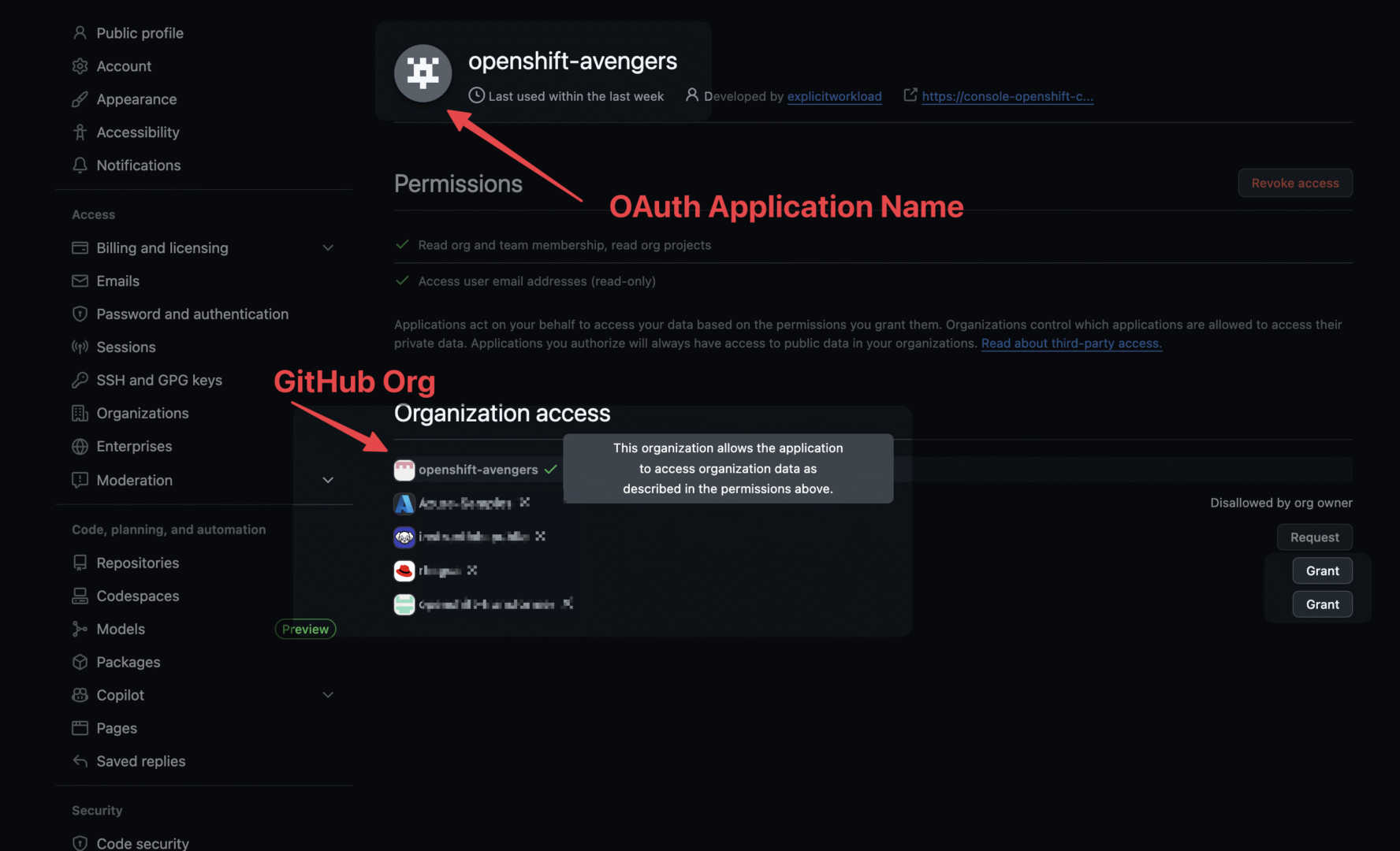This screenshot has height=851, width=1400.
Task: Open Public profile settings
Action: (x=140, y=33)
